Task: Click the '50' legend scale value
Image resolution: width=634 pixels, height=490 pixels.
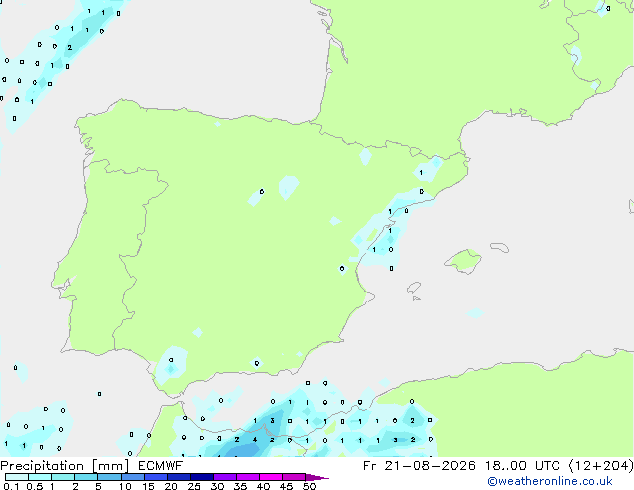Action: tap(310, 486)
